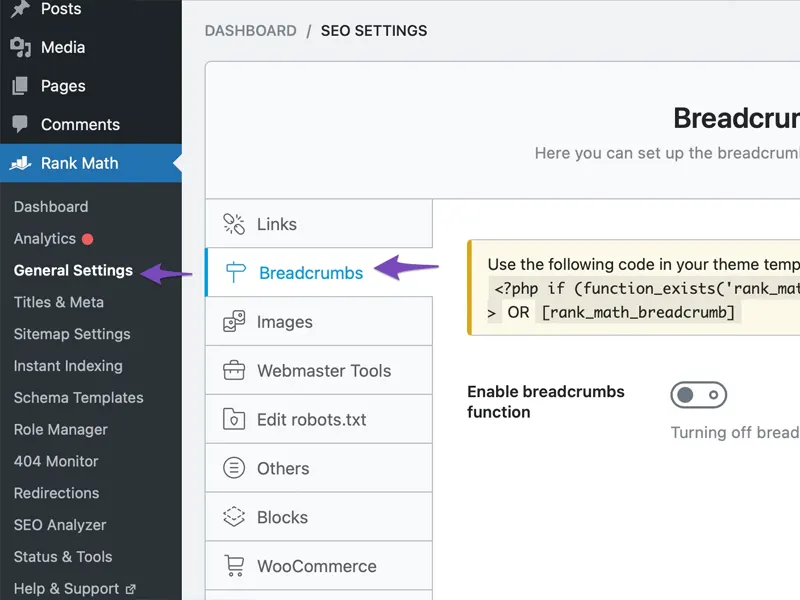The image size is (800, 600).
Task: Click the Others tab icon
Action: 234,468
